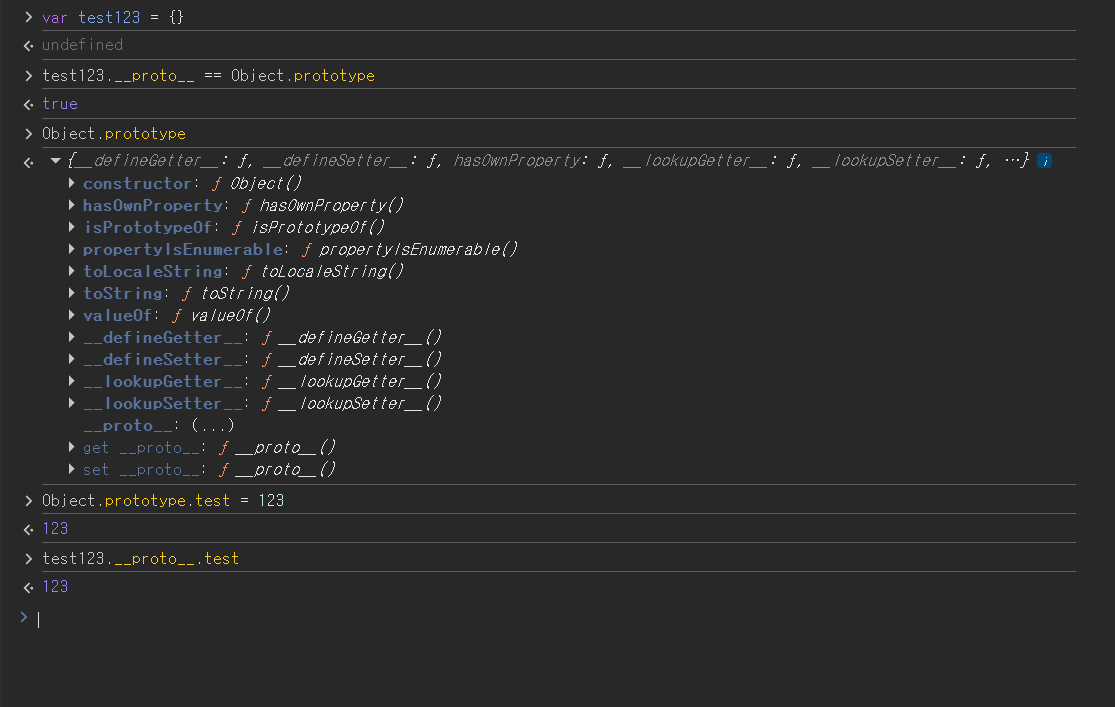Expand the set __proto__ accessor
This screenshot has width=1115, height=707.
point(72,470)
